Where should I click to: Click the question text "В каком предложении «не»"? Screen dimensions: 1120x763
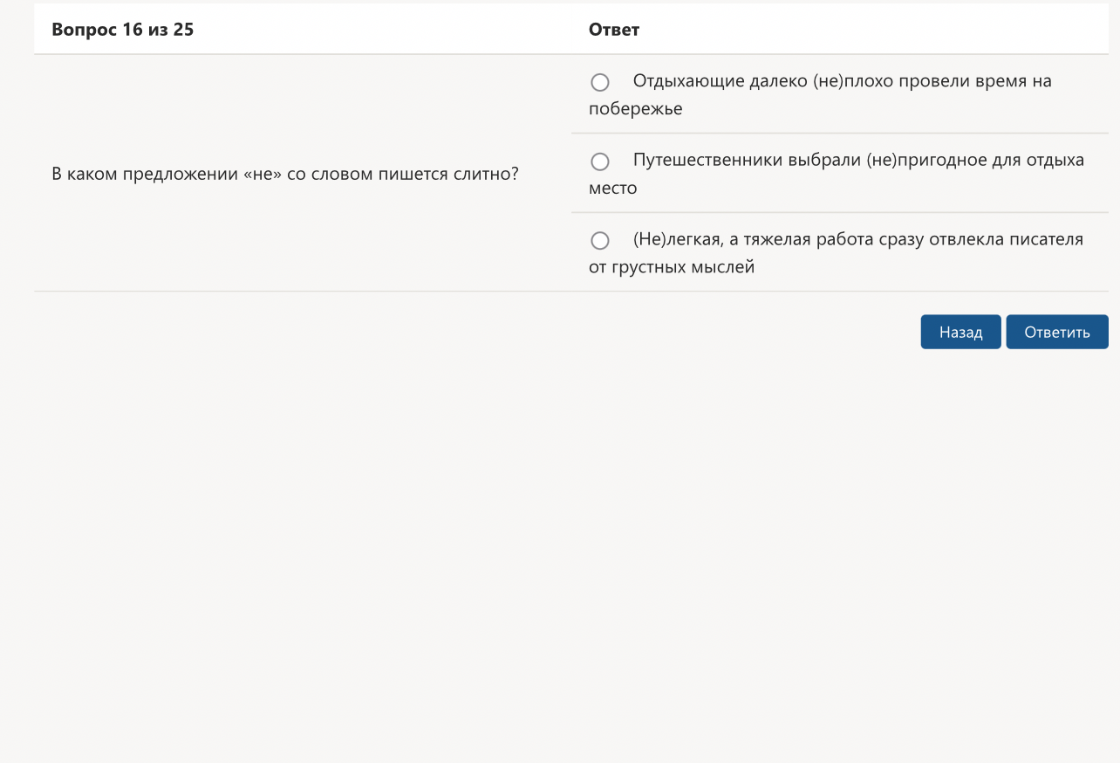[166, 174]
